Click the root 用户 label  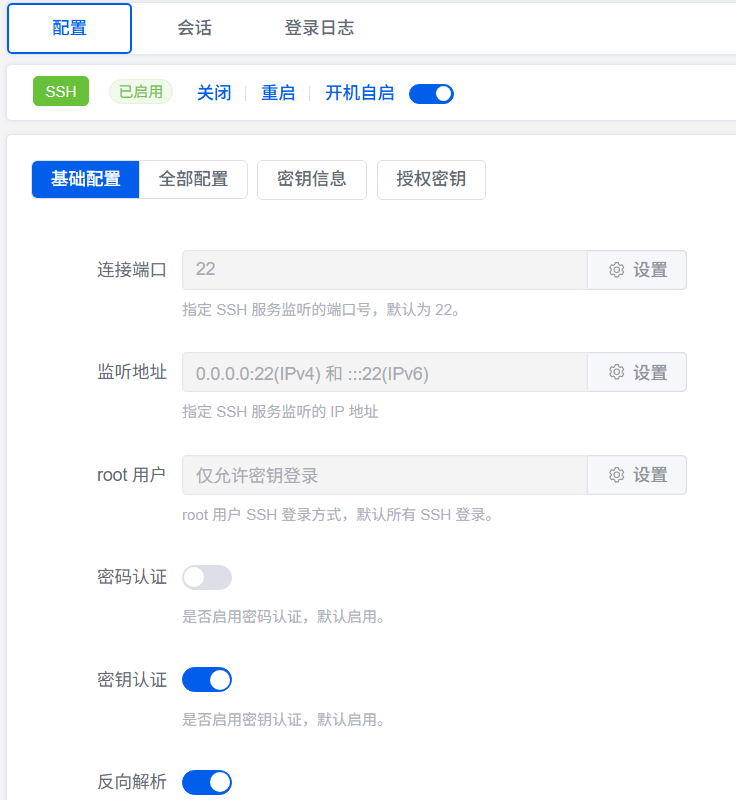132,475
